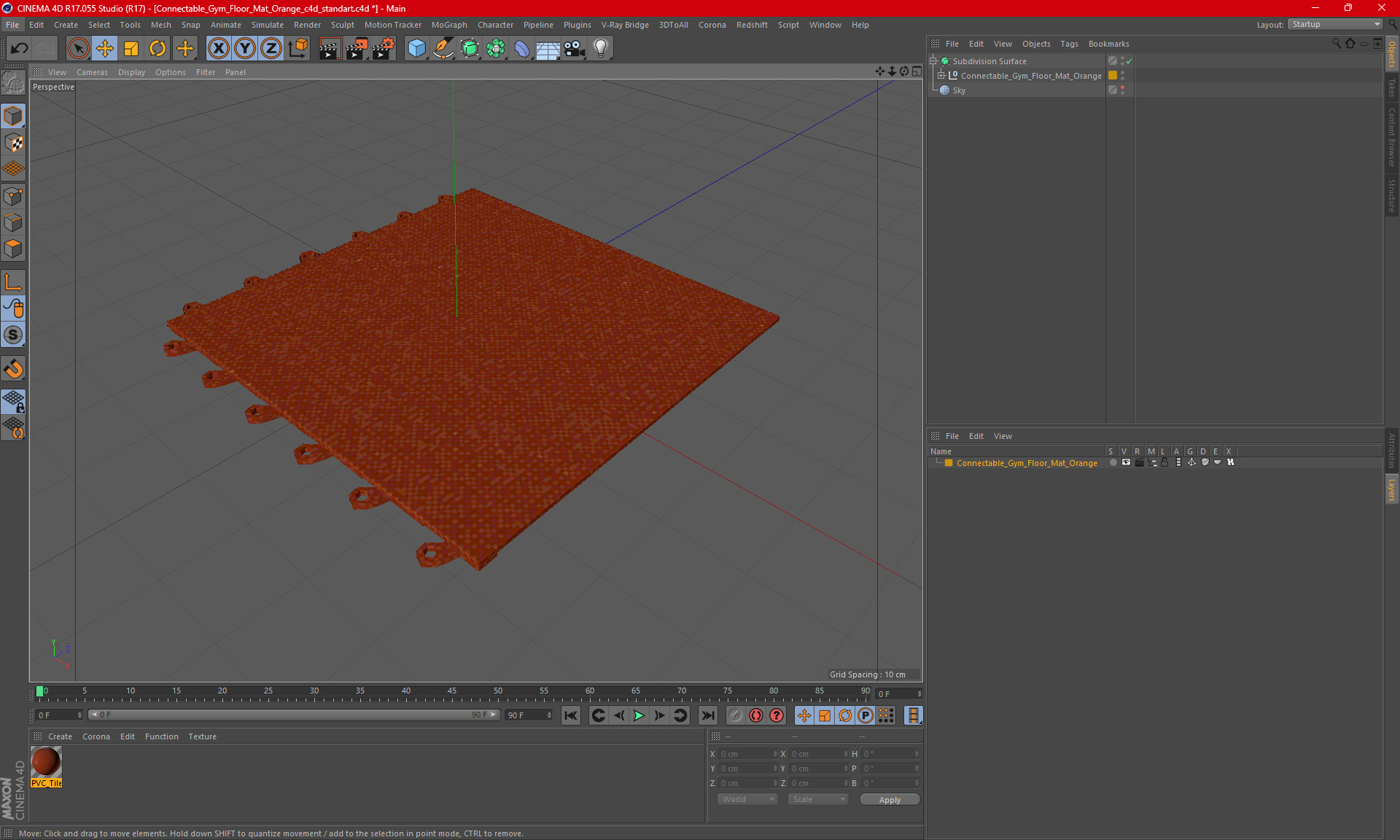1400x840 pixels.
Task: Click the Undo arrow icon
Action: click(x=20, y=49)
